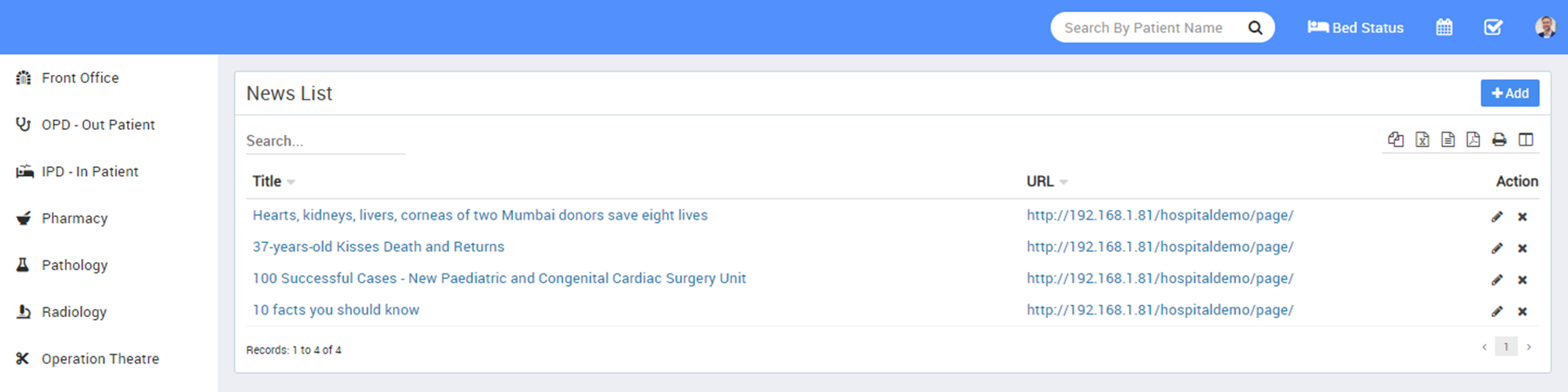
Task: Open the column visibility toggle
Action: tap(1525, 139)
